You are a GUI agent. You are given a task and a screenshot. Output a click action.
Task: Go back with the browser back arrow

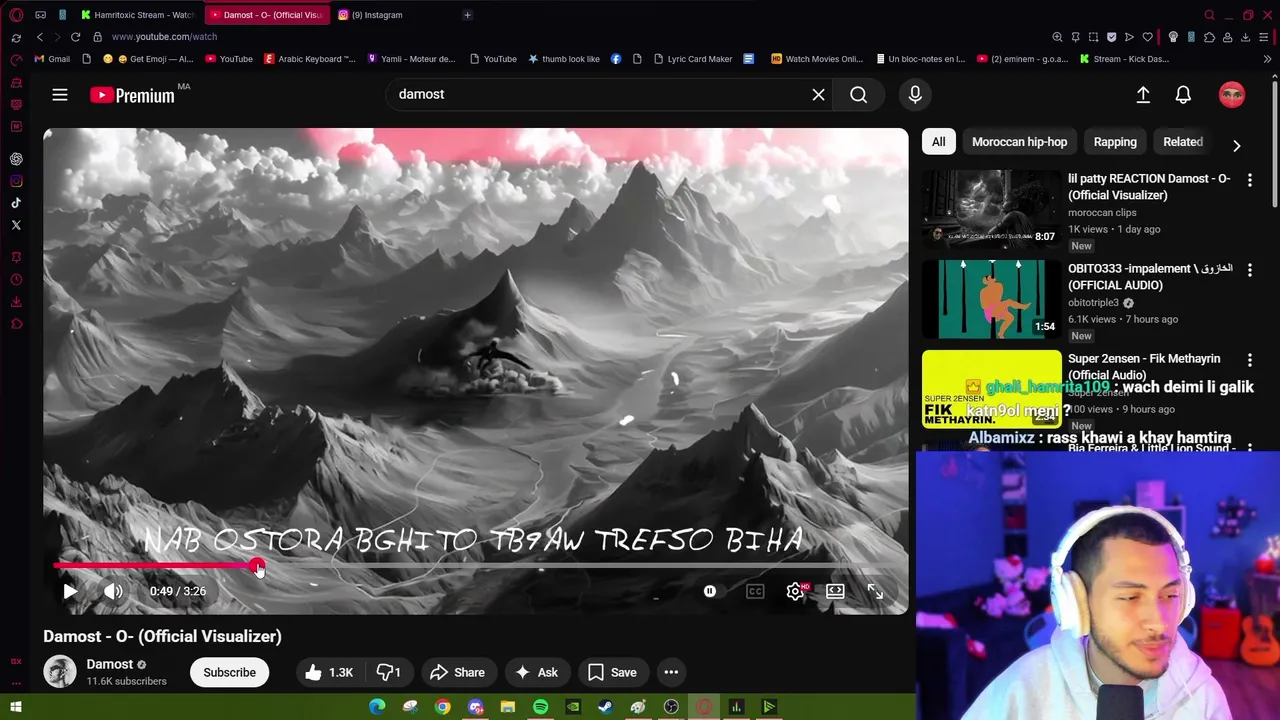40,37
